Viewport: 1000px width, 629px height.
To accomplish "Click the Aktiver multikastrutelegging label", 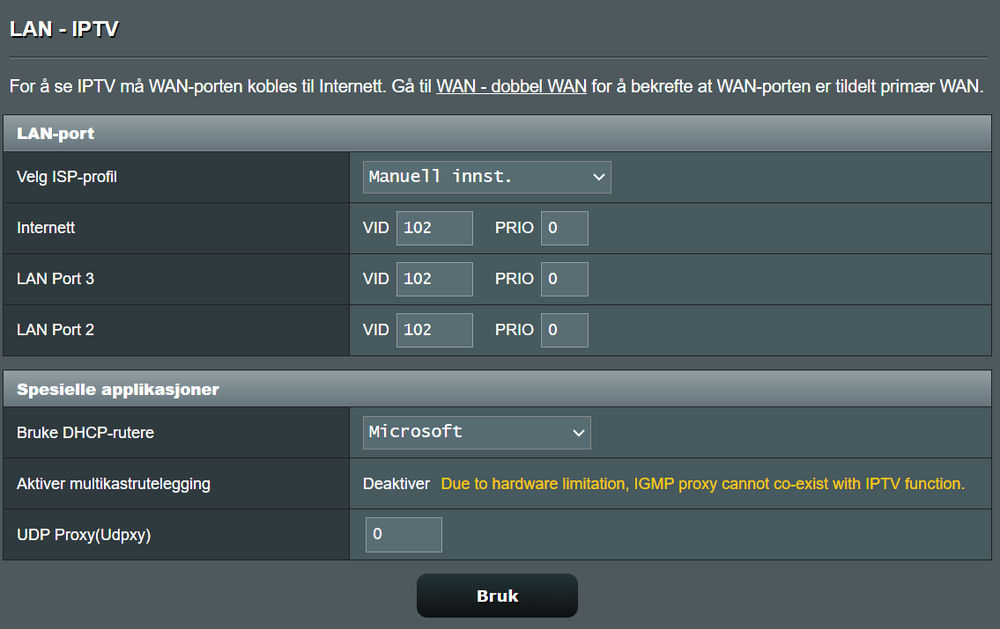I will 113,484.
